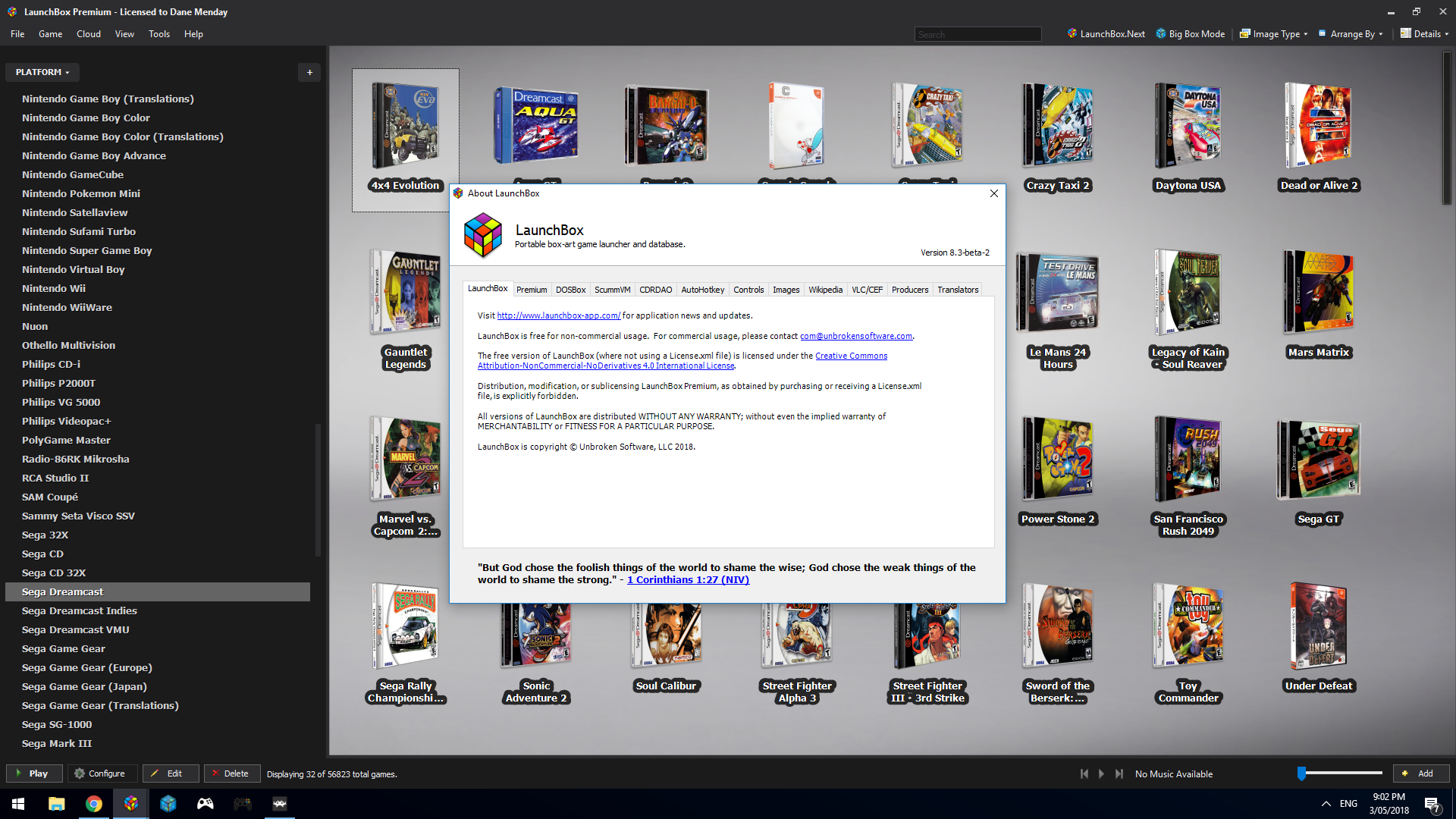The image size is (1456, 819).
Task: Open File Explorer from taskbar
Action: tap(56, 804)
